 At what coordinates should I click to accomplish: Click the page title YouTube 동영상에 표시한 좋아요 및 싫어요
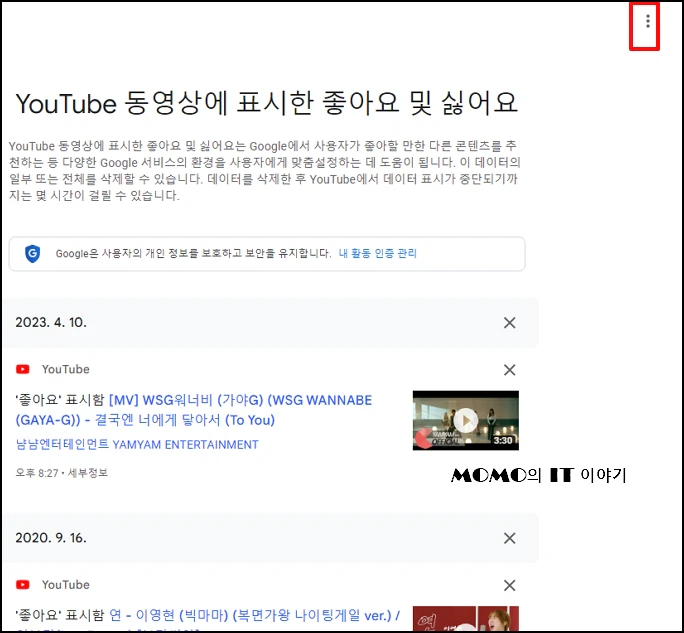(x=267, y=103)
